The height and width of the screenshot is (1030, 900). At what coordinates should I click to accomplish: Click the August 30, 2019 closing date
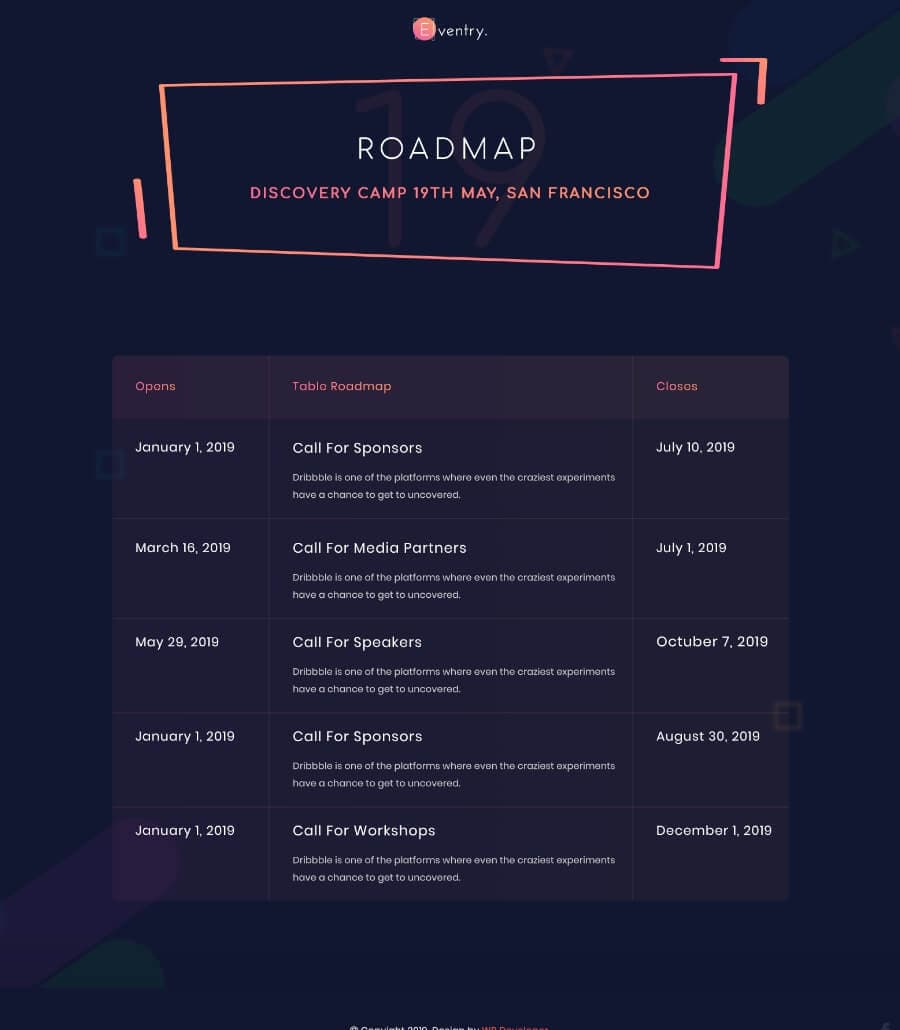point(708,737)
